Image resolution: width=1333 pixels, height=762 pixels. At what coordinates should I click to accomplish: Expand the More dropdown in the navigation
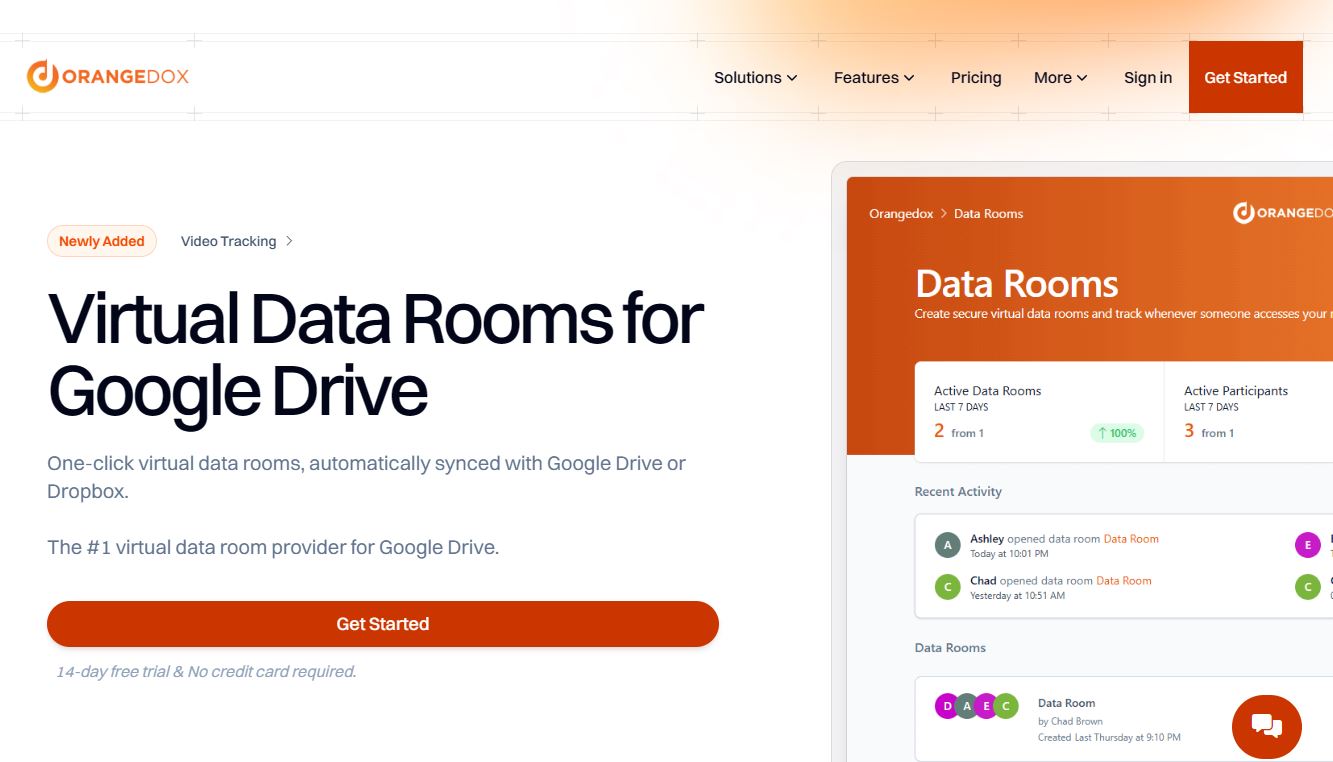pyautogui.click(x=1059, y=77)
